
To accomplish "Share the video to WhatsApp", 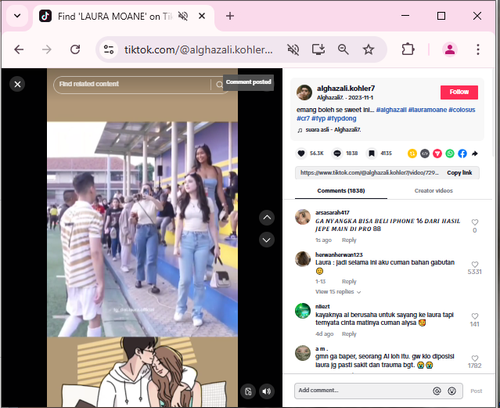I will 450,153.
